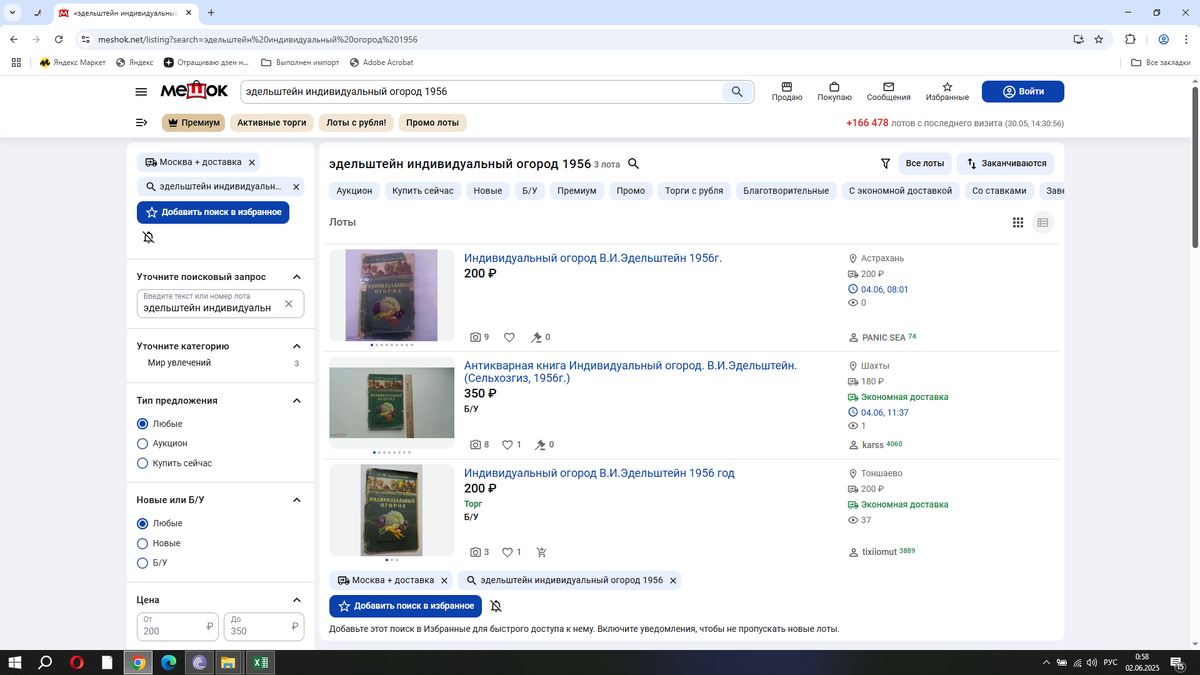Select the Торги с рубля filter chip

pos(694,190)
